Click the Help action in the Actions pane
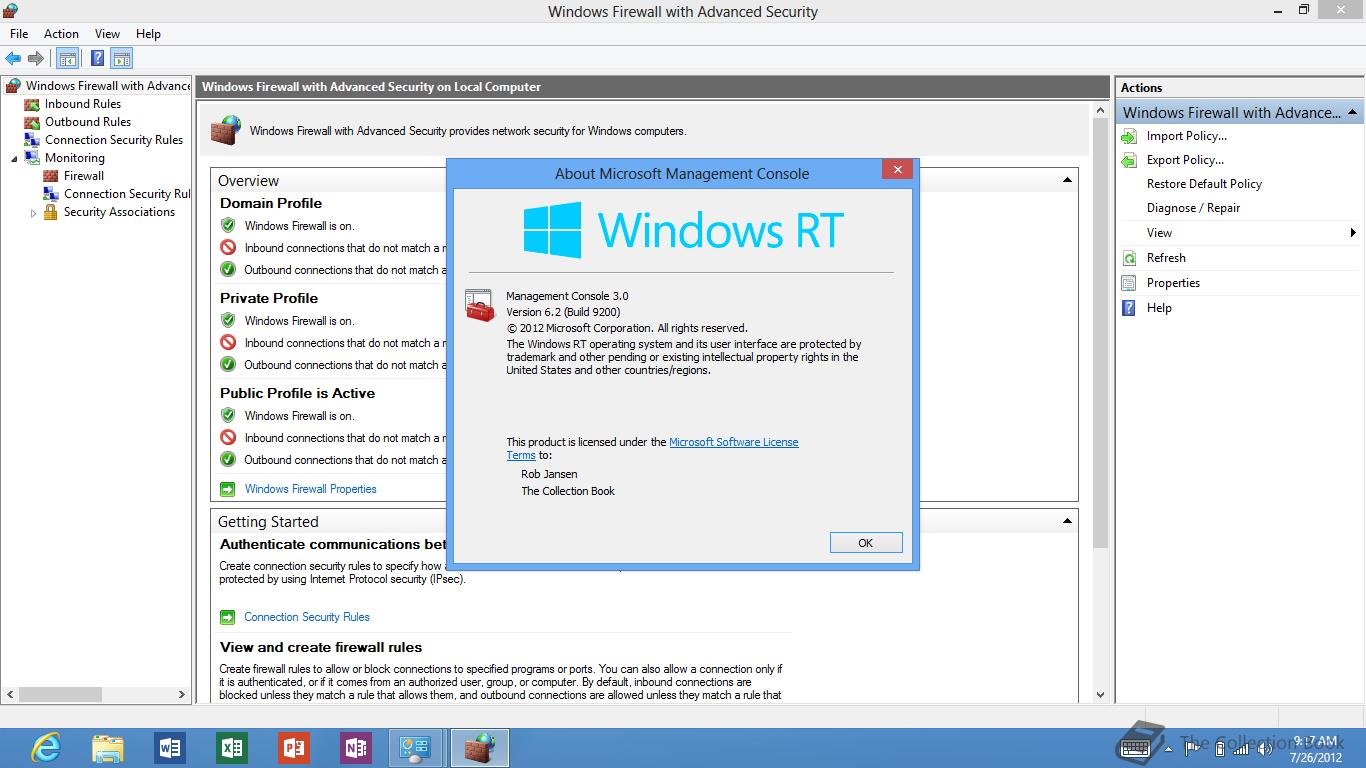Screen dimensions: 1366x768 1159,308
